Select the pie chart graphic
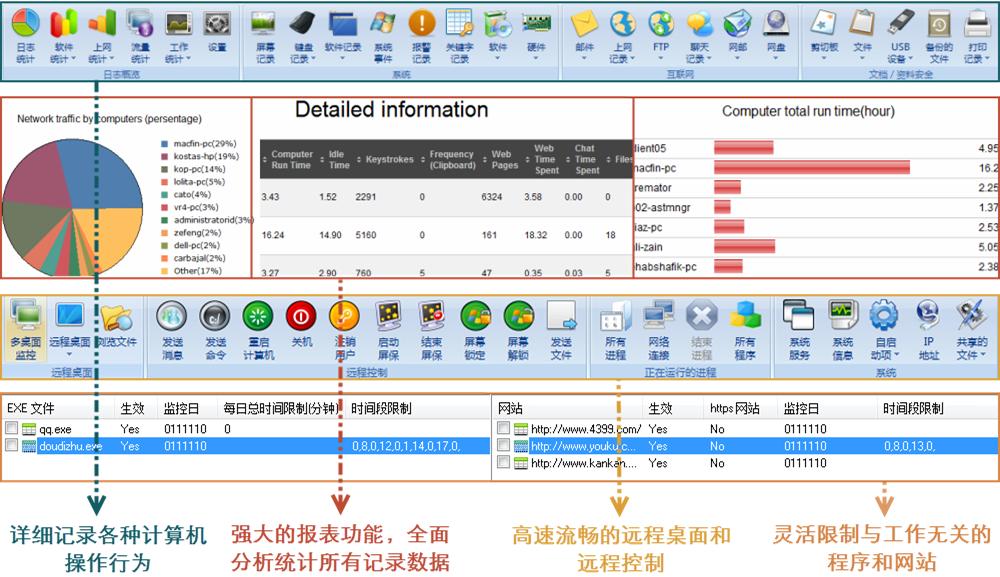The height and width of the screenshot is (577, 1000). coord(73,208)
